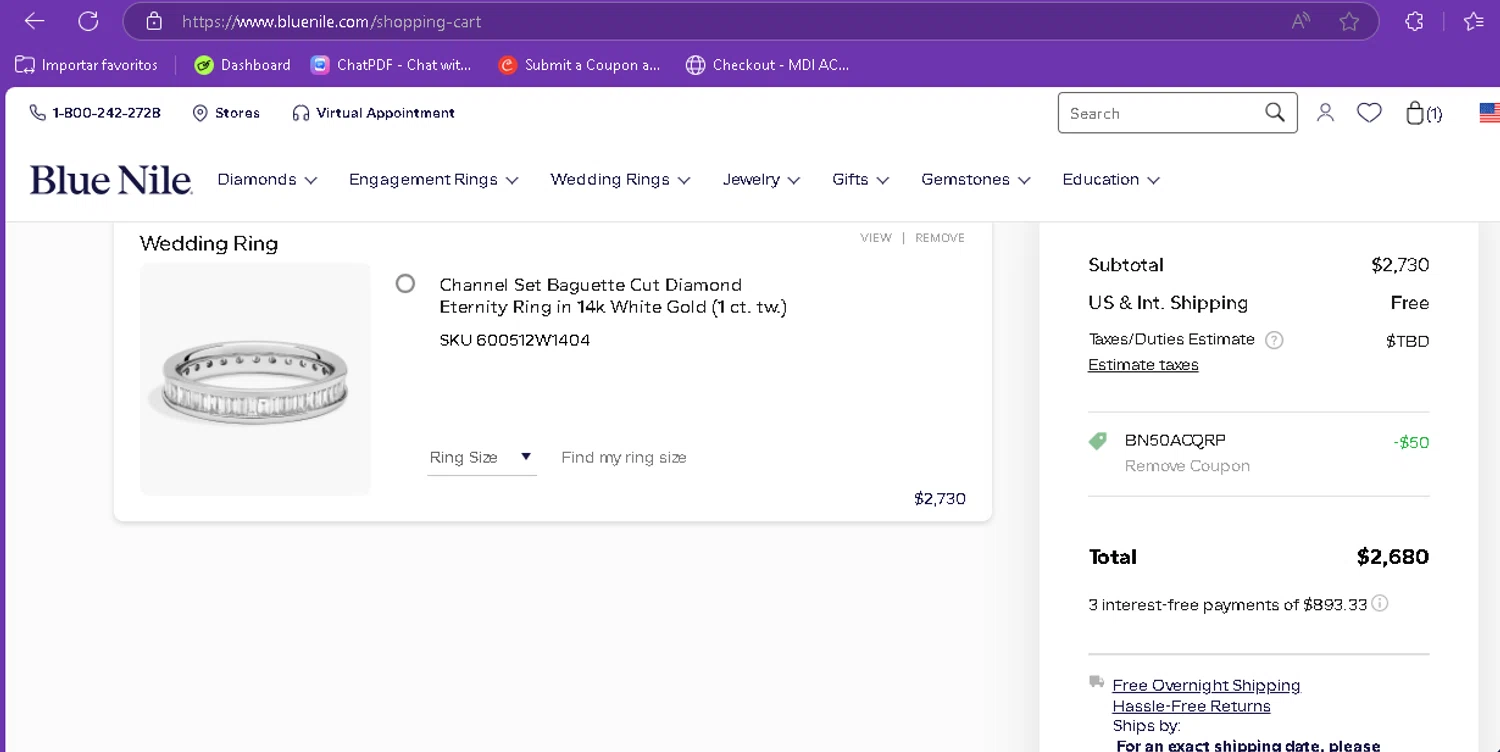Click the Taxes/Duties Estimate help icon
The width and height of the screenshot is (1500, 752).
tap(1274, 340)
